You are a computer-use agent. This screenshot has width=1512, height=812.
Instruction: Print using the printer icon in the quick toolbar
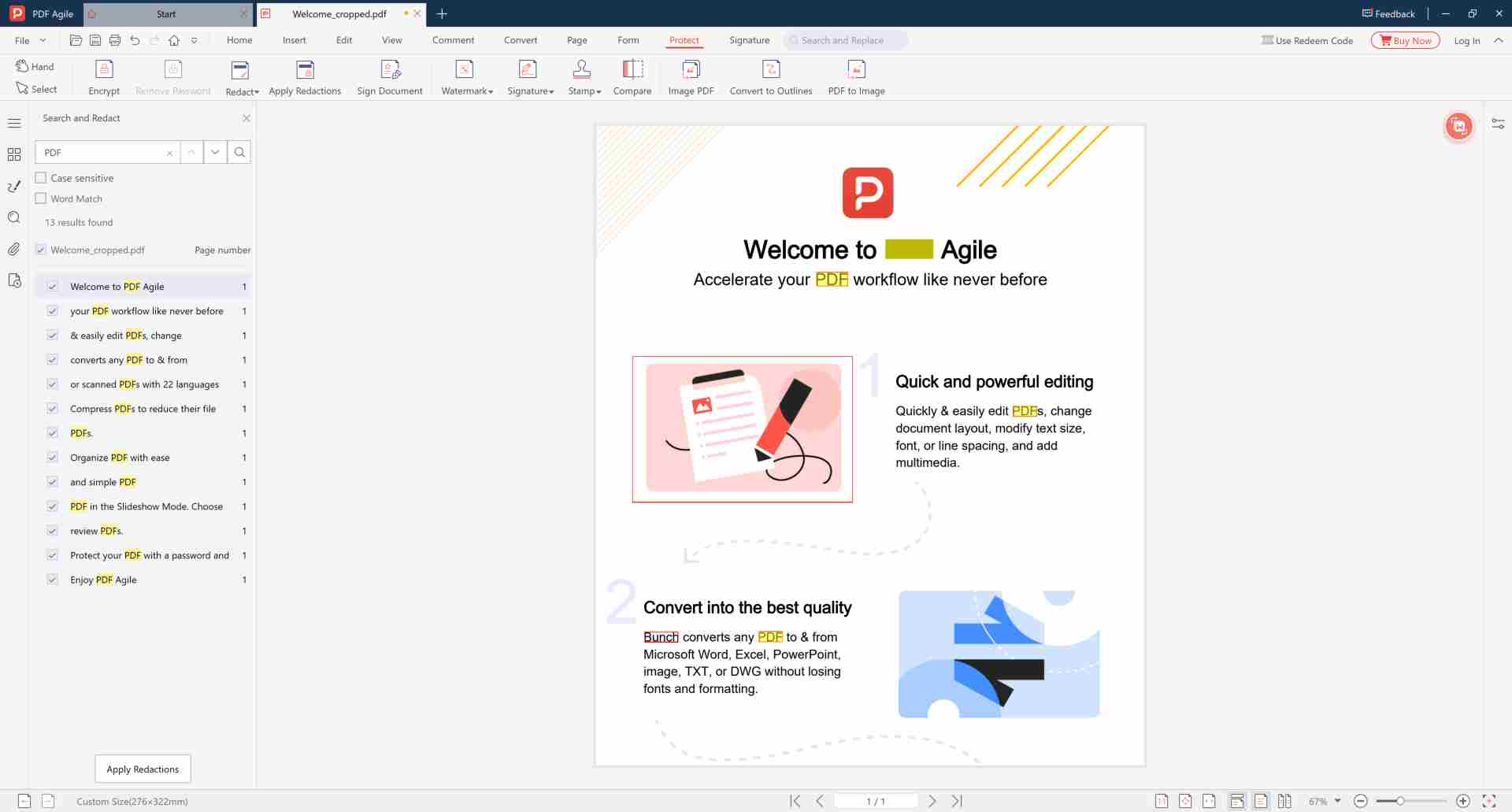(115, 40)
